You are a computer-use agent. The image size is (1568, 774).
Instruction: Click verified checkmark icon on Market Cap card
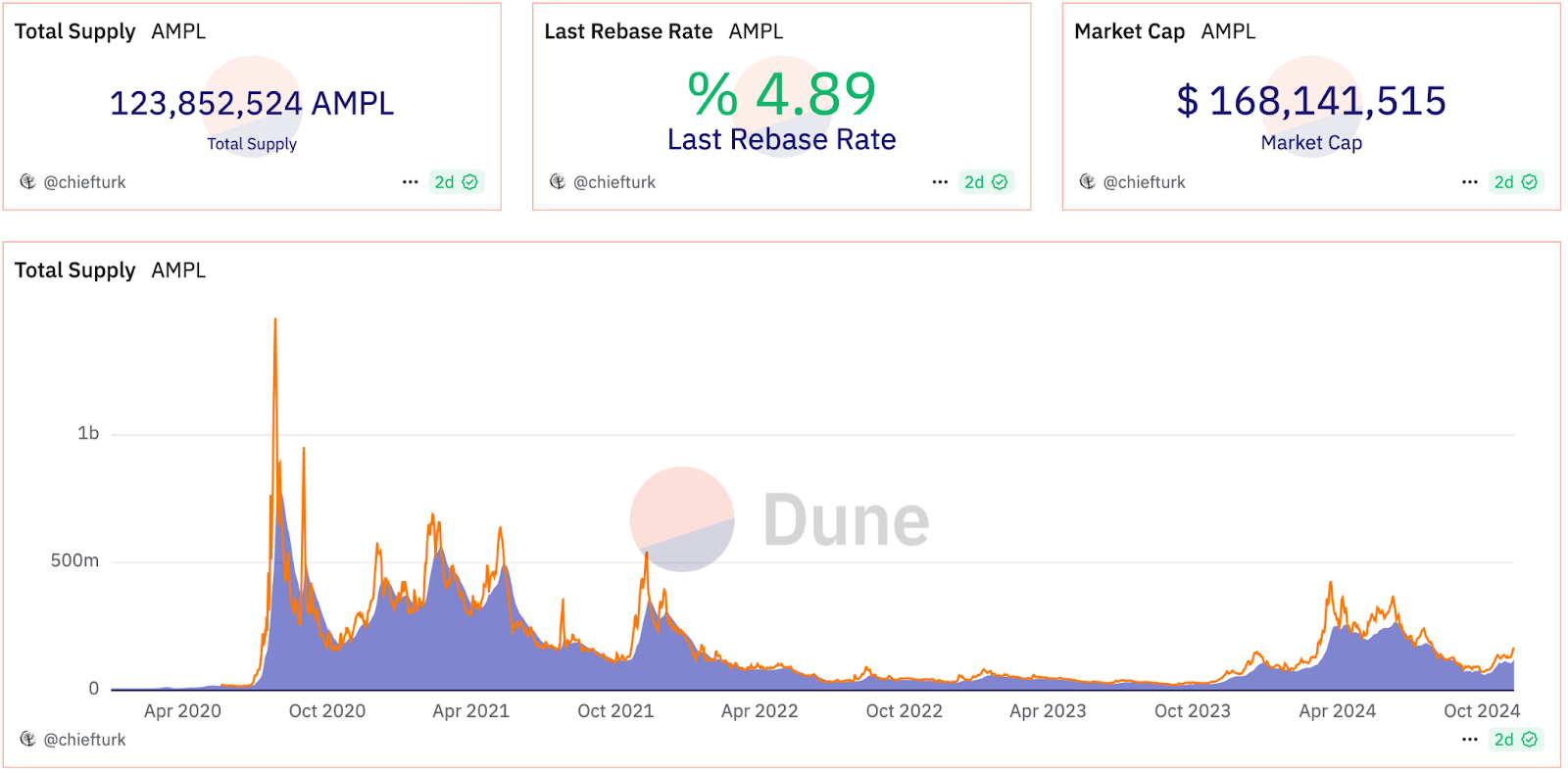click(1530, 182)
